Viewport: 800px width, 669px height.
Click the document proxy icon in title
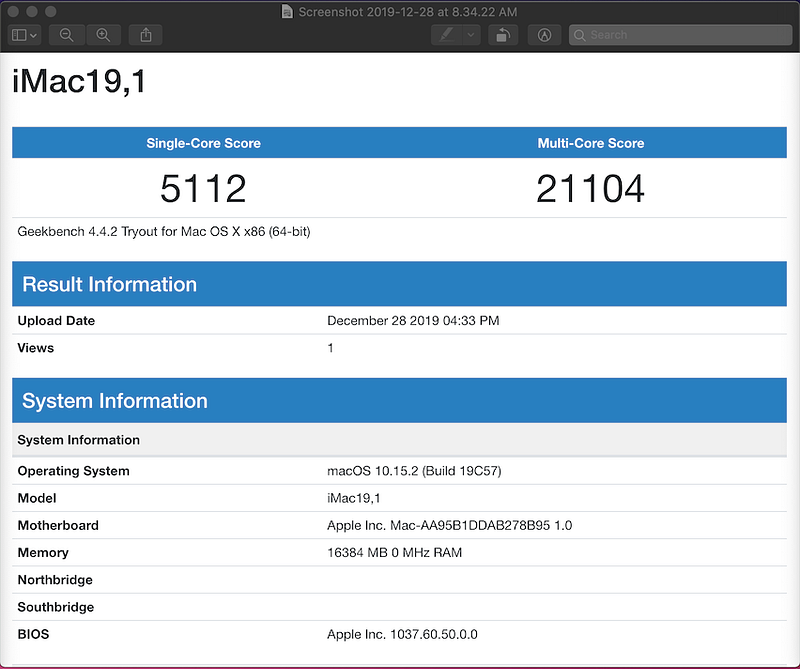[x=287, y=11]
